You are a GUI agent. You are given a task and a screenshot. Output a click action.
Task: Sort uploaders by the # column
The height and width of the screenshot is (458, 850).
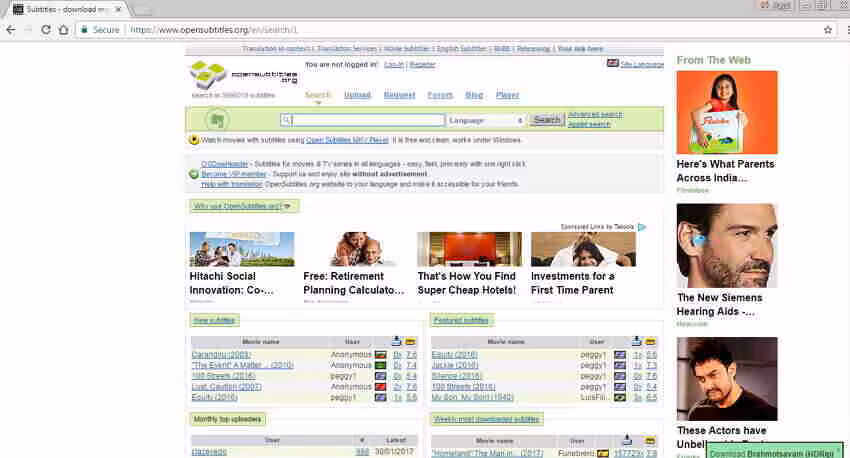[x=362, y=440]
